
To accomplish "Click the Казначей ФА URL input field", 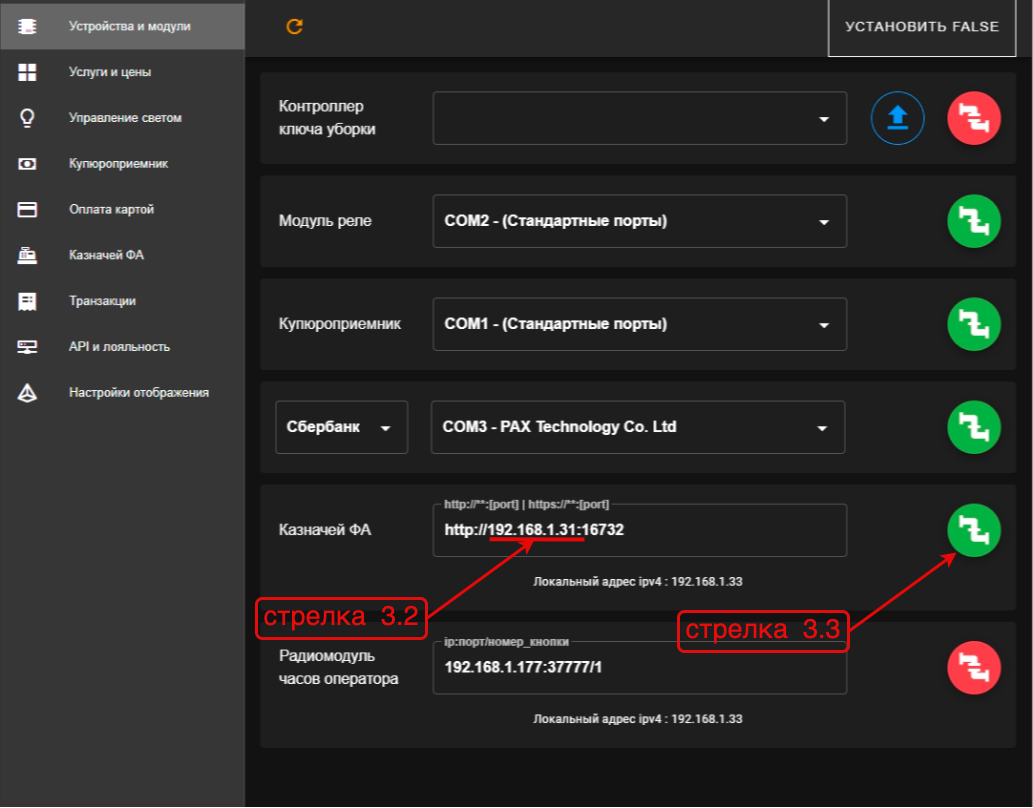I will tap(640, 530).
